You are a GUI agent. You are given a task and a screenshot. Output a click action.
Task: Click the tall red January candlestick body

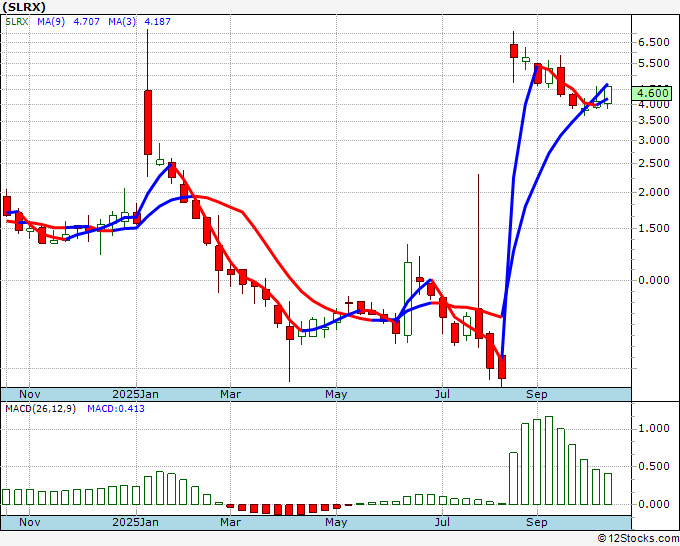pyautogui.click(x=147, y=122)
